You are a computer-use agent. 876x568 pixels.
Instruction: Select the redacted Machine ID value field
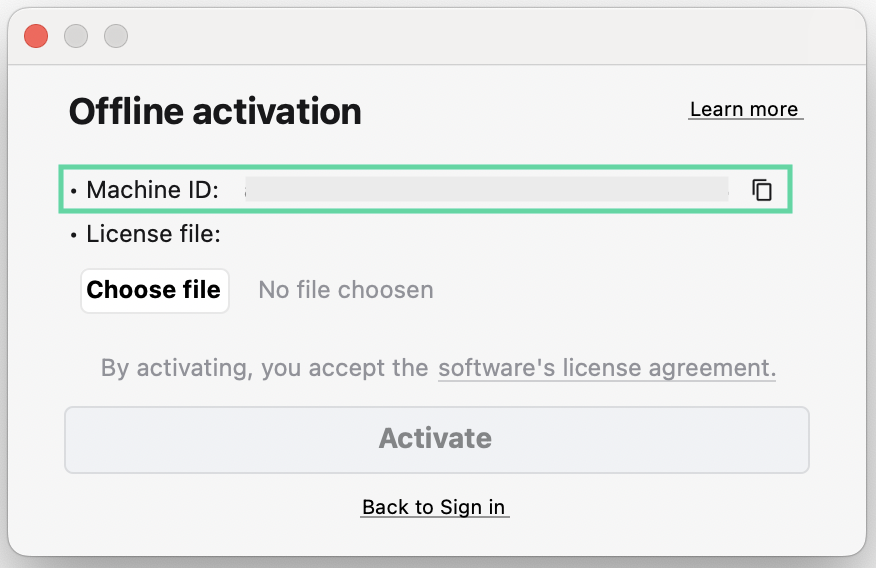[x=486, y=190]
